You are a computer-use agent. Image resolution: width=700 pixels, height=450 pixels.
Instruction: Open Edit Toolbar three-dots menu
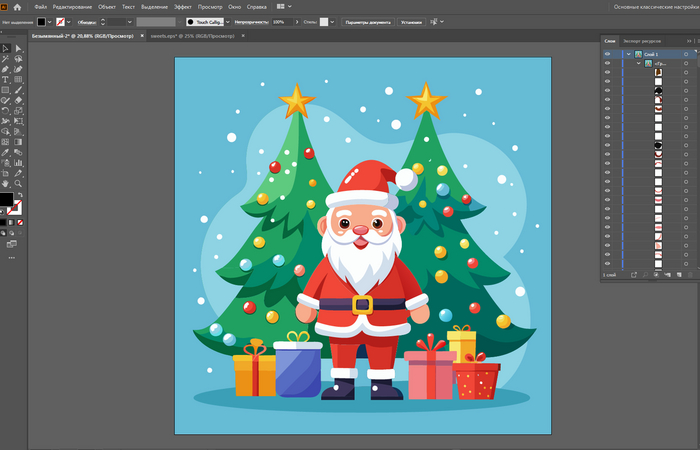tap(12, 258)
